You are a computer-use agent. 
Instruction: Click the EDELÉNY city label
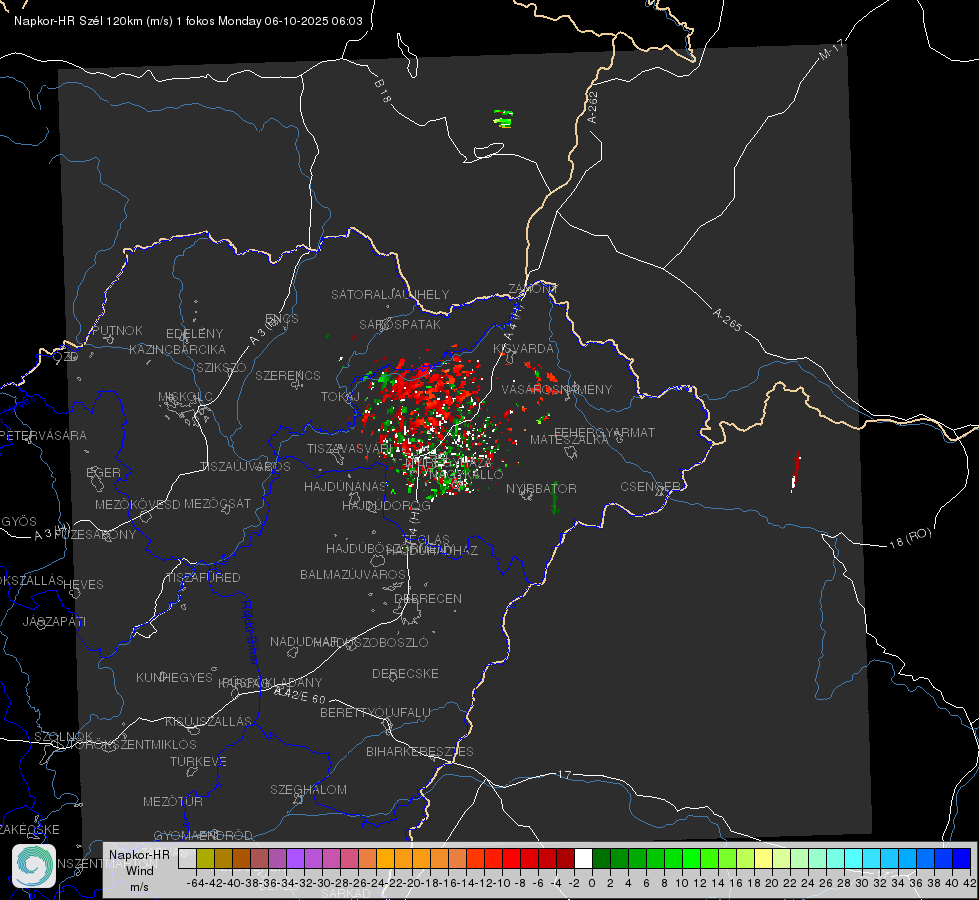[x=194, y=333]
